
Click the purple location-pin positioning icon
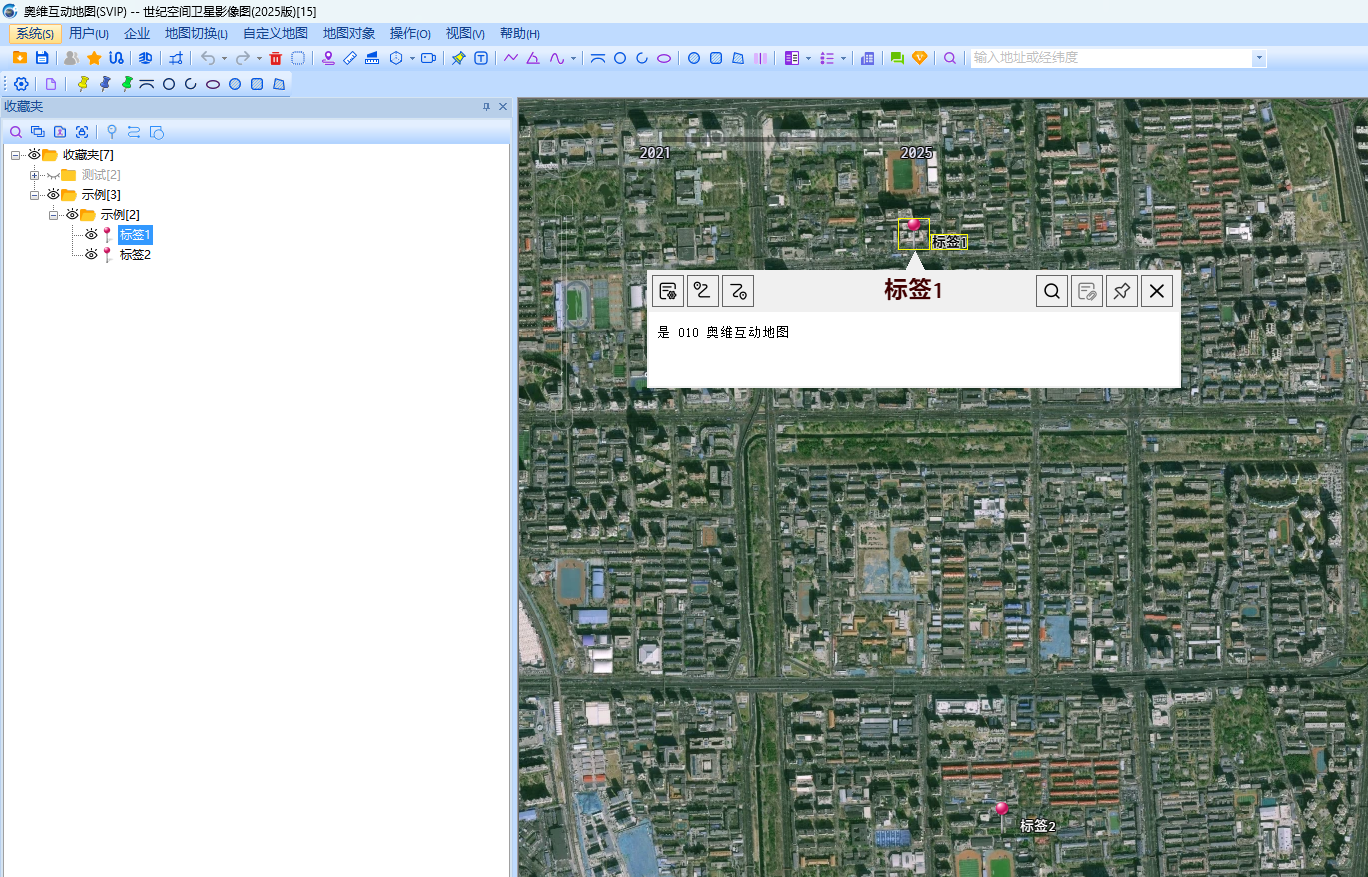[x=328, y=58]
